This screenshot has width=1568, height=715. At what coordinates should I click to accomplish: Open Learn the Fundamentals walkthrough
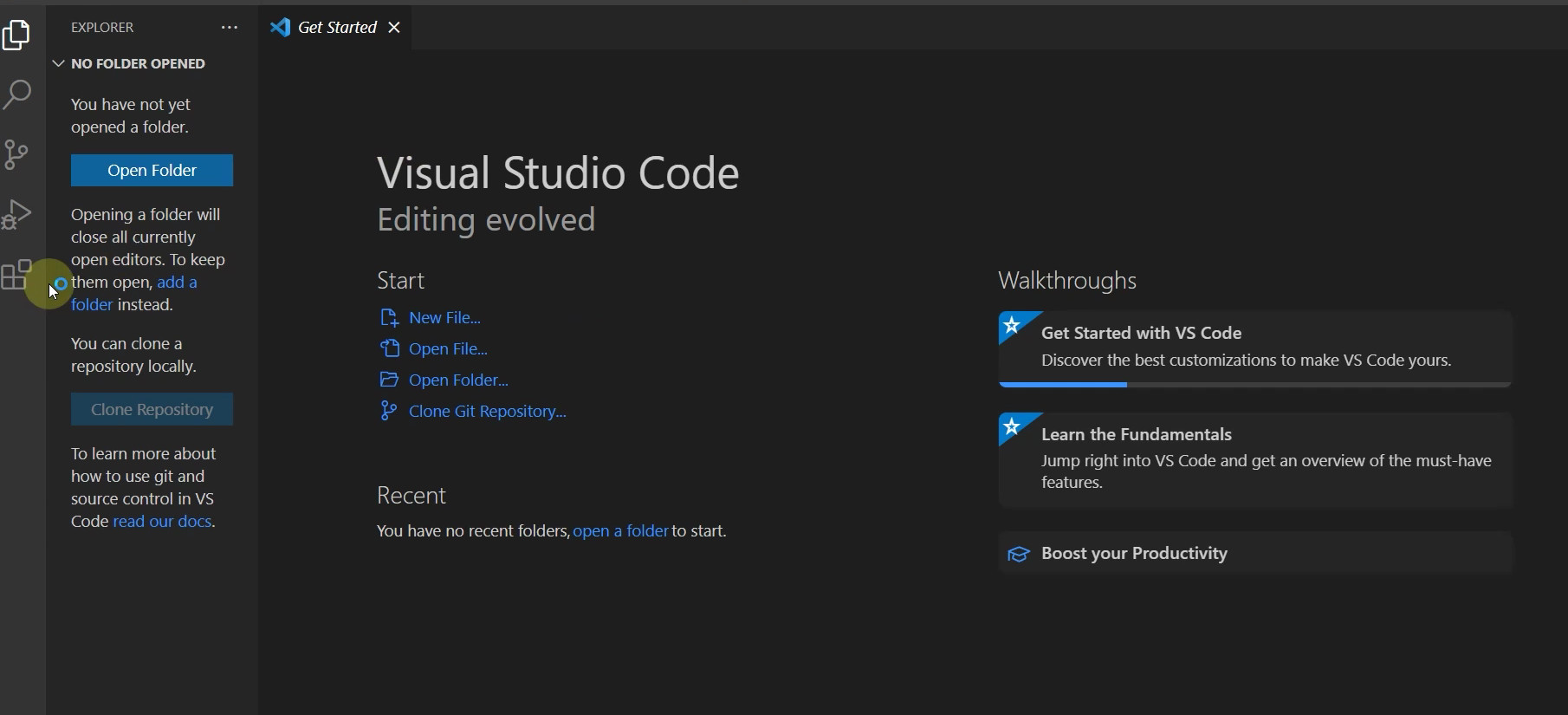[x=1254, y=459]
